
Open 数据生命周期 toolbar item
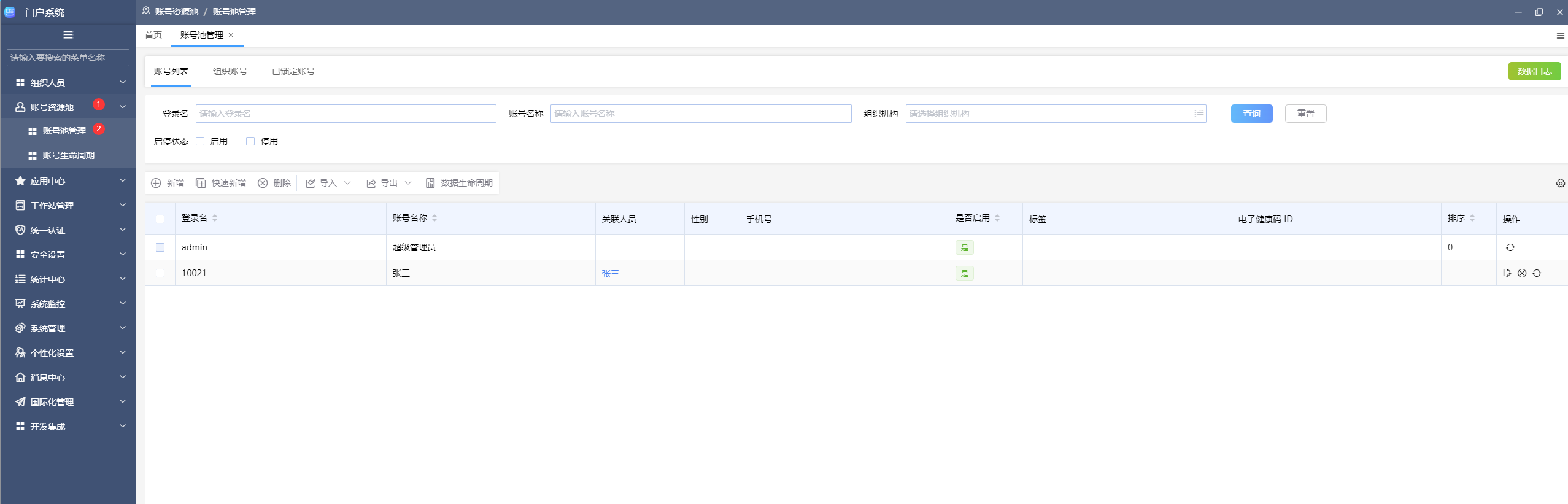[460, 183]
